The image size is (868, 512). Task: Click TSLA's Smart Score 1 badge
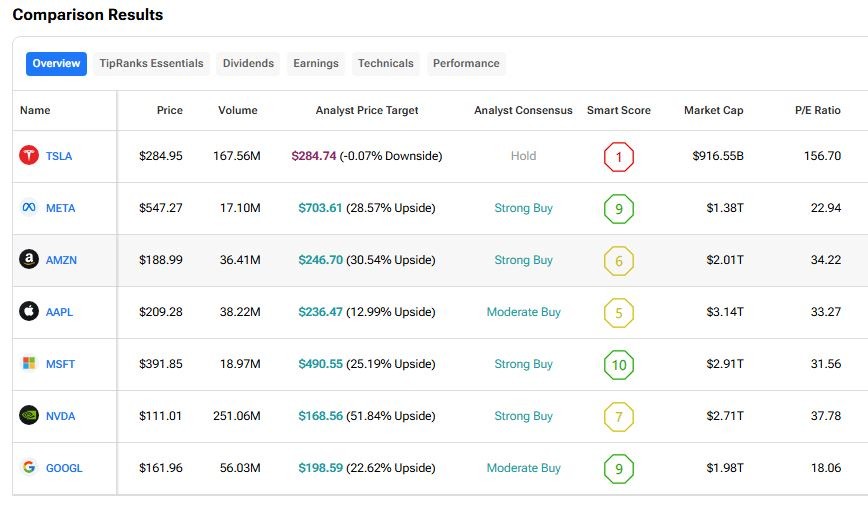pos(619,157)
